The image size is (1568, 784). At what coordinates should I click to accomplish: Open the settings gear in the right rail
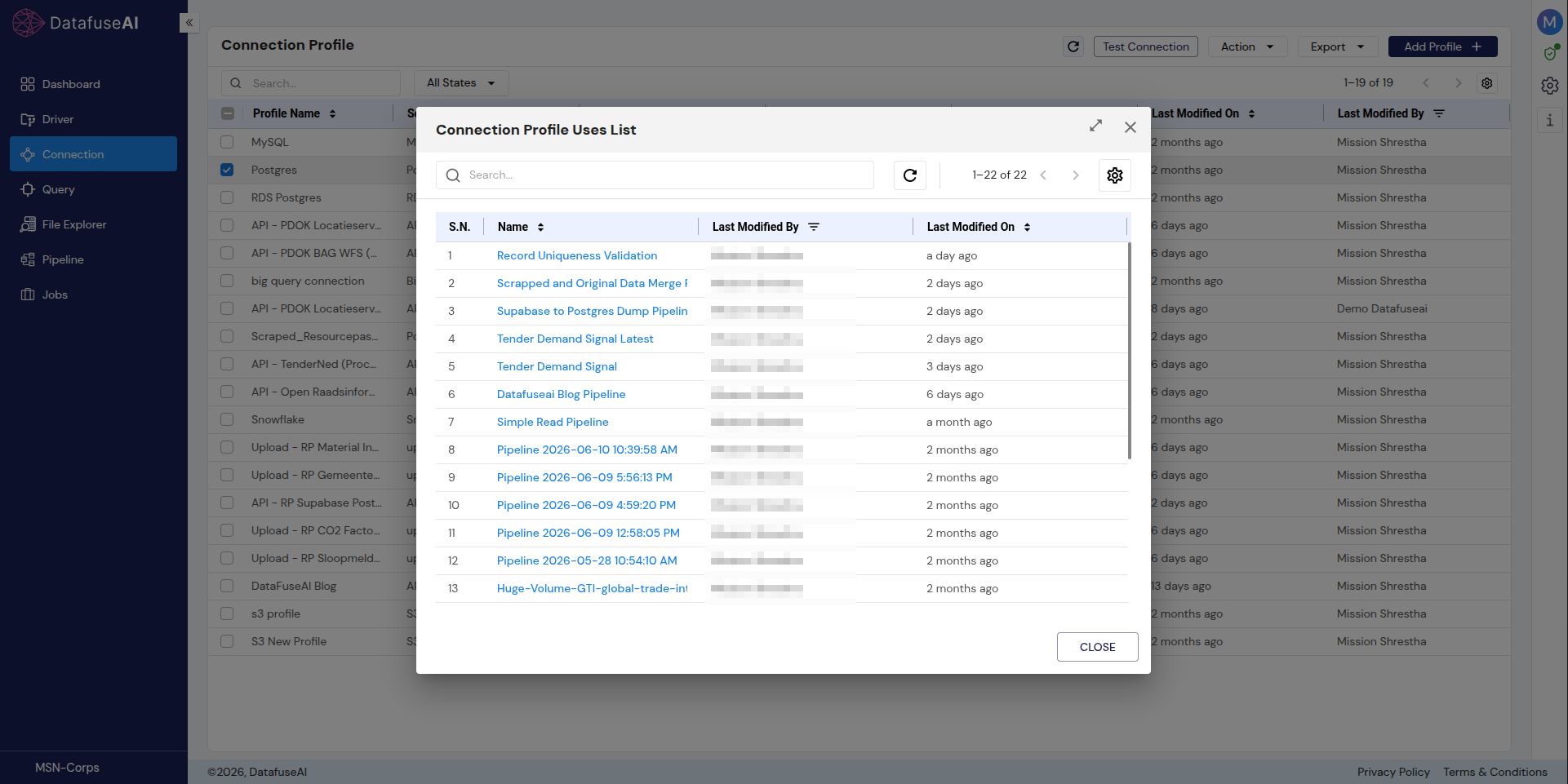tap(1550, 86)
